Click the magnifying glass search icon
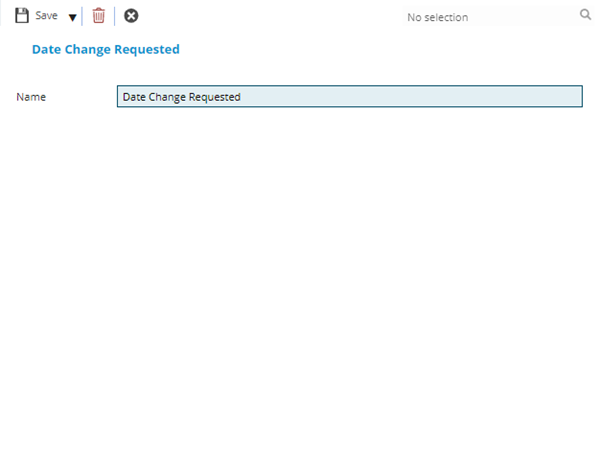The width and height of the screenshot is (600, 461). point(585,16)
